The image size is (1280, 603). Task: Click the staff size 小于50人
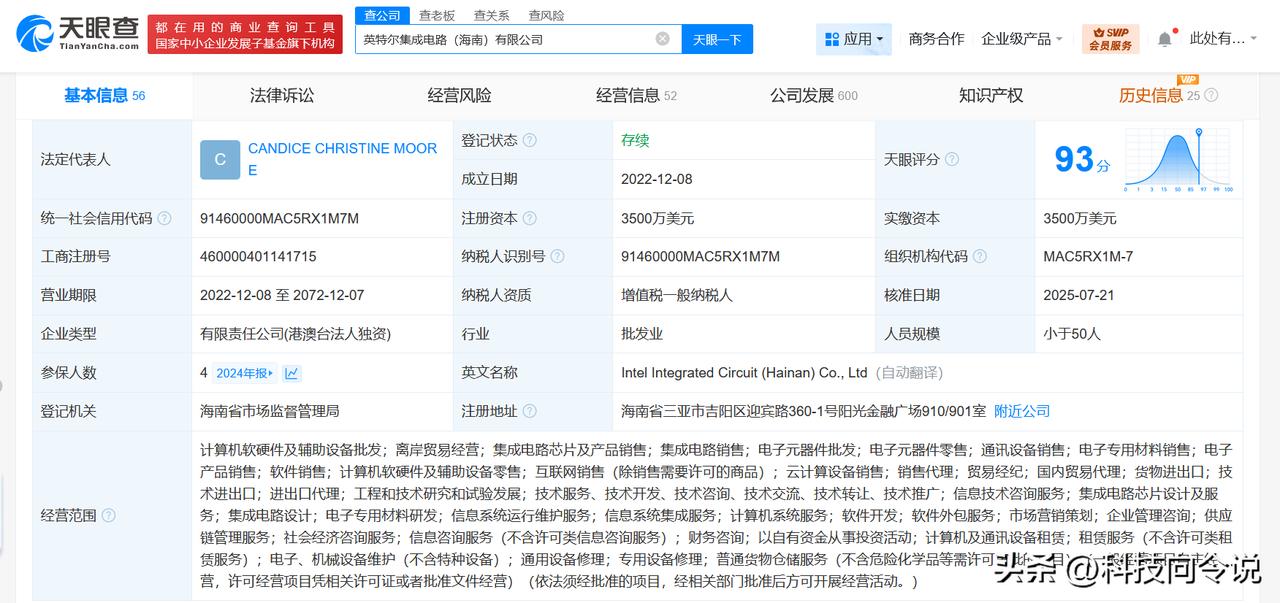tap(1072, 334)
